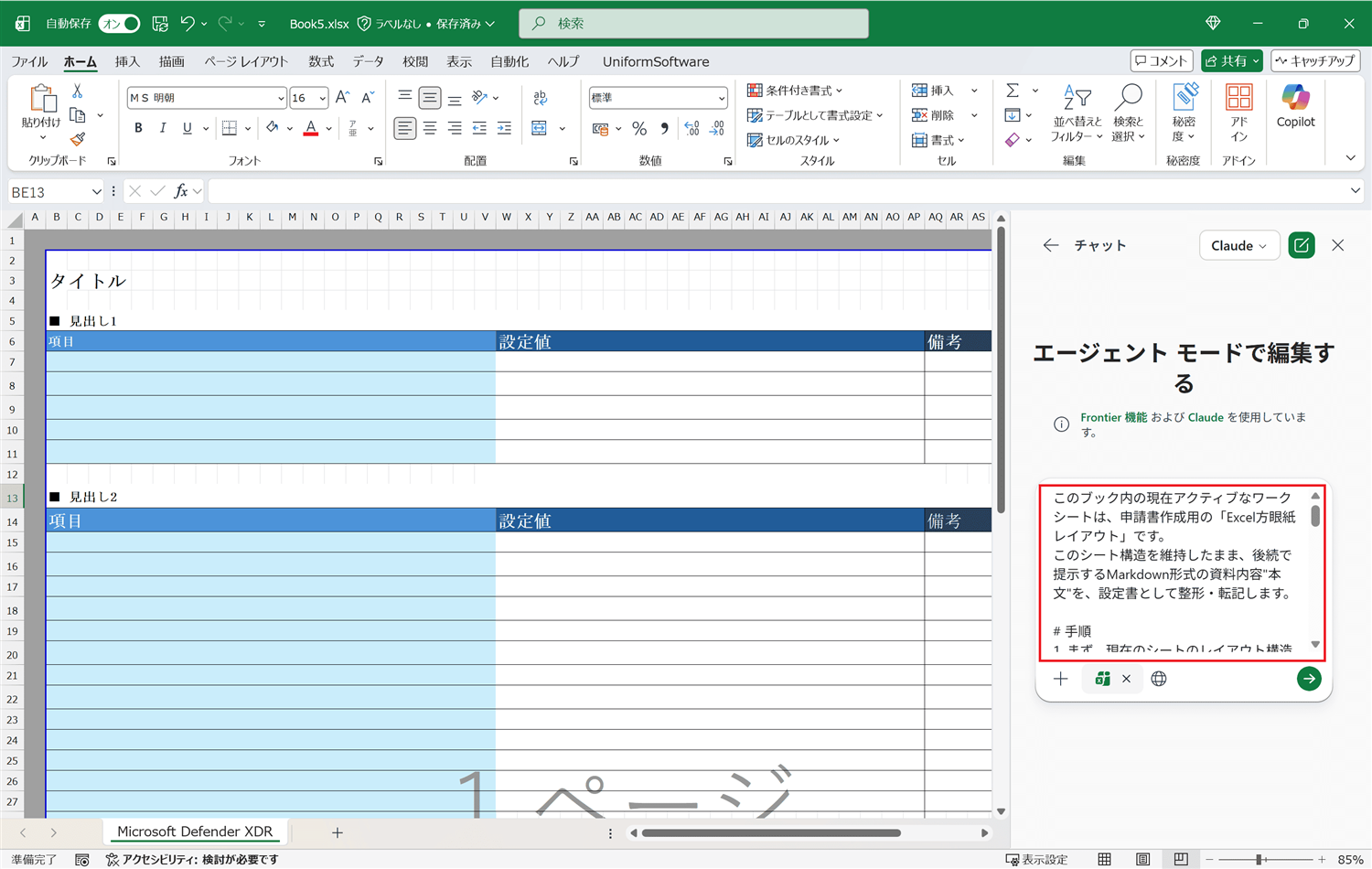The height and width of the screenshot is (869, 1372).
Task: Click the globe icon in chat
Action: pyautogui.click(x=1159, y=679)
